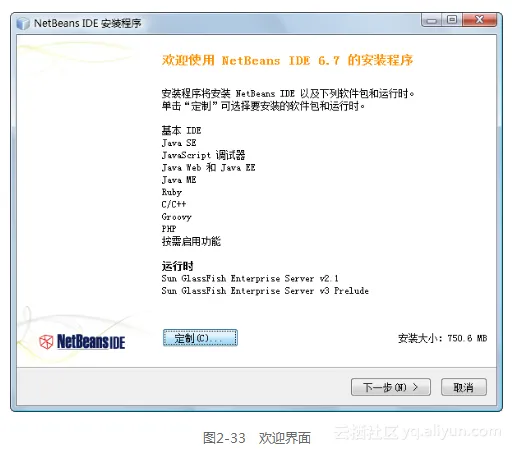Image resolution: width=512 pixels, height=450 pixels.
Task: Click the 定制(C)... customize button
Action: [200, 338]
